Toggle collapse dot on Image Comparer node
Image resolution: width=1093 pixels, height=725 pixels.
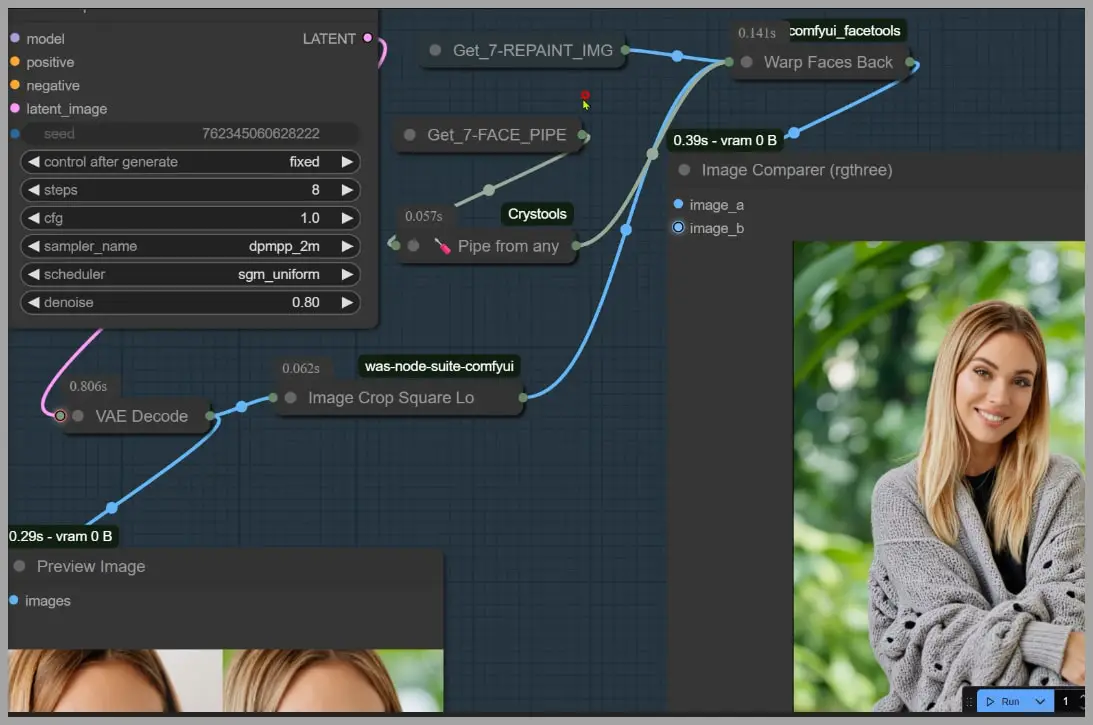coord(685,169)
